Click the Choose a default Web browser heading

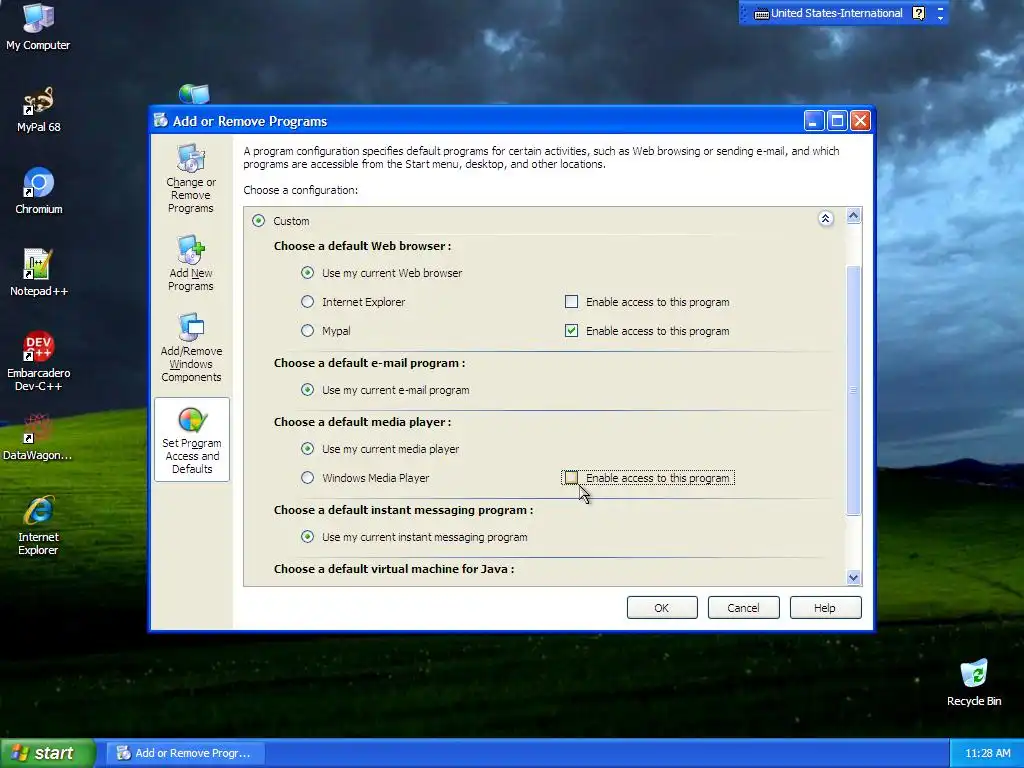[362, 246]
